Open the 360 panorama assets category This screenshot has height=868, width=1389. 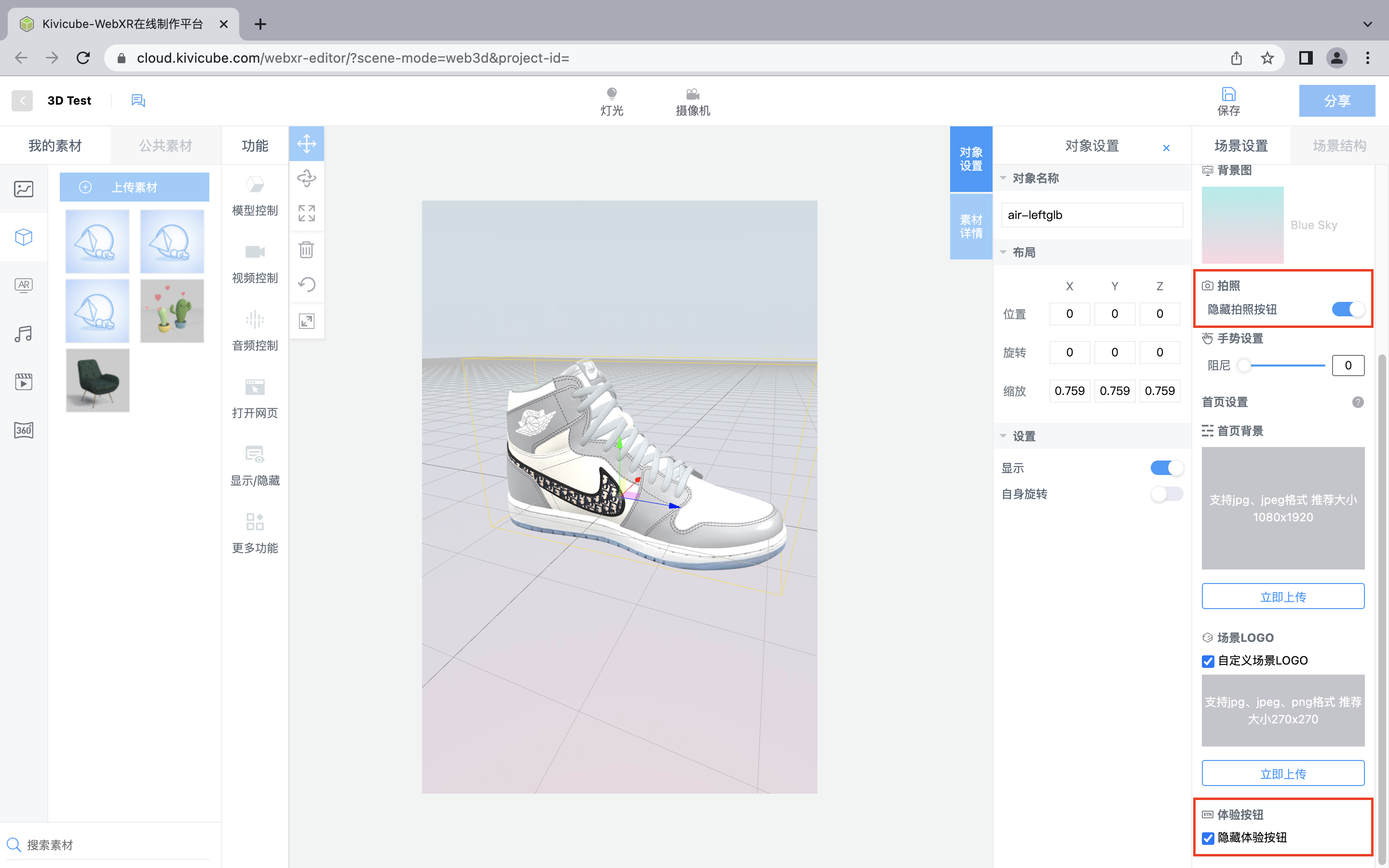pos(24,430)
